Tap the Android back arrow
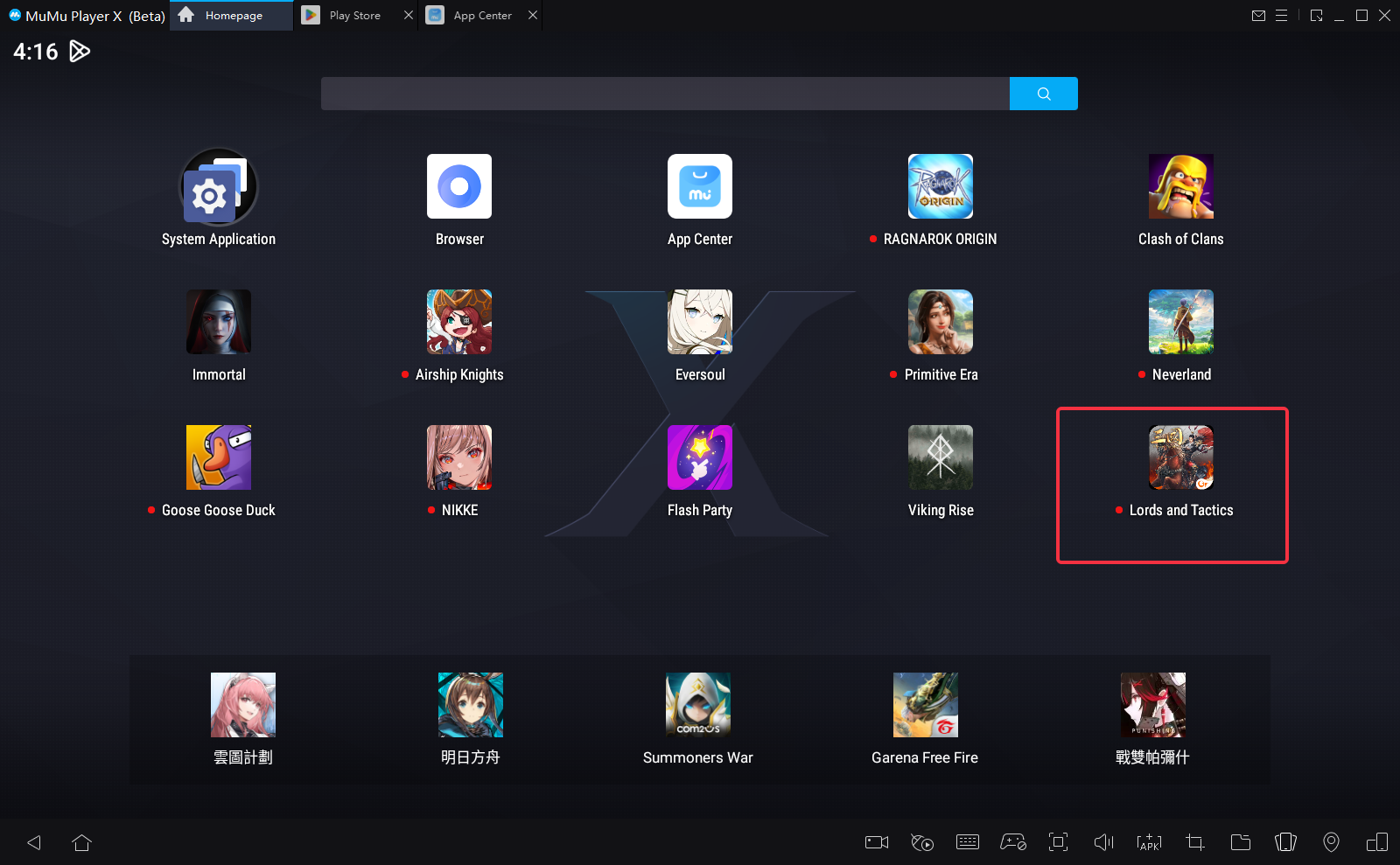The image size is (1400, 865). click(x=34, y=842)
